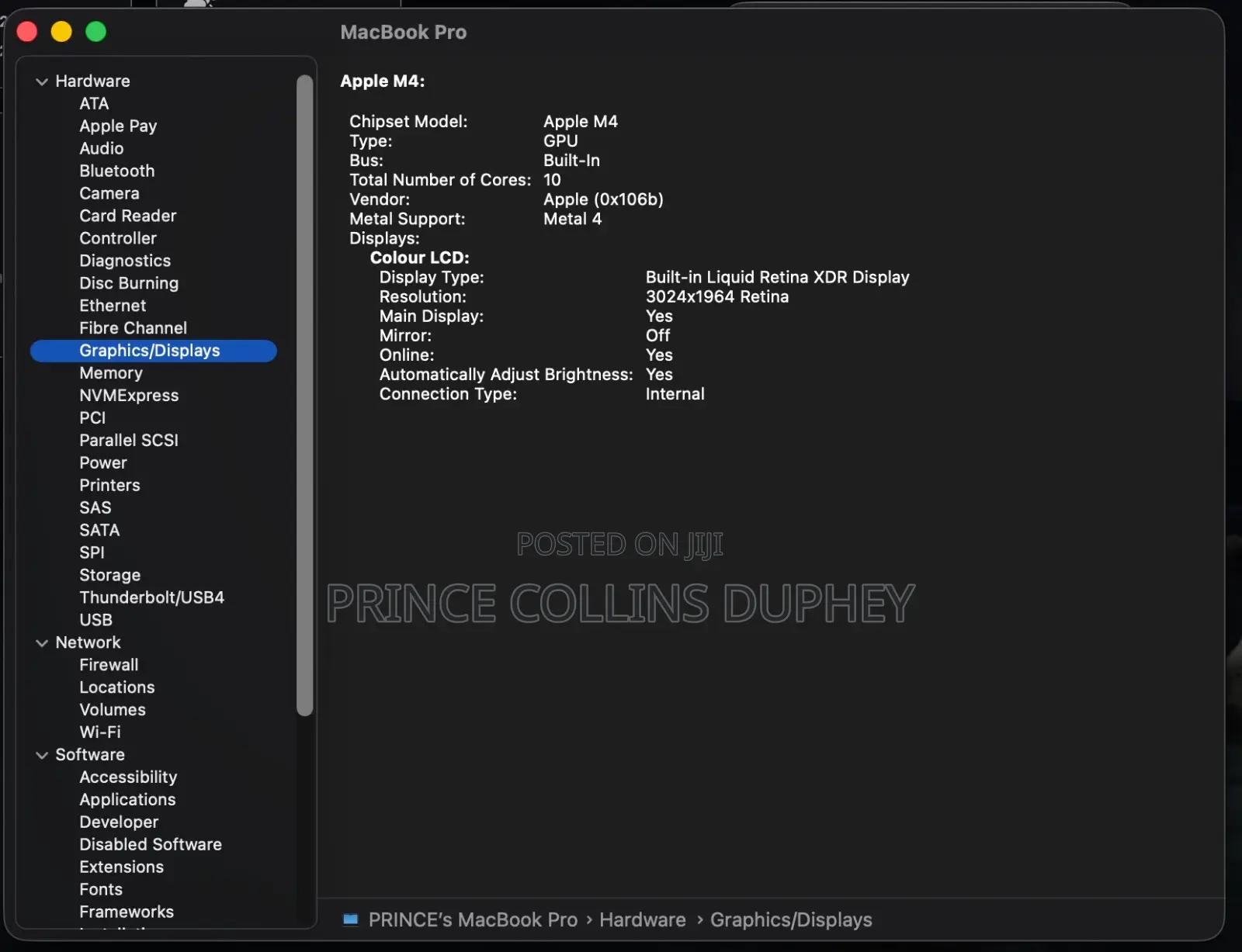This screenshot has width=1242, height=952.
Task: Click the green full-screen window button
Action: 95,32
